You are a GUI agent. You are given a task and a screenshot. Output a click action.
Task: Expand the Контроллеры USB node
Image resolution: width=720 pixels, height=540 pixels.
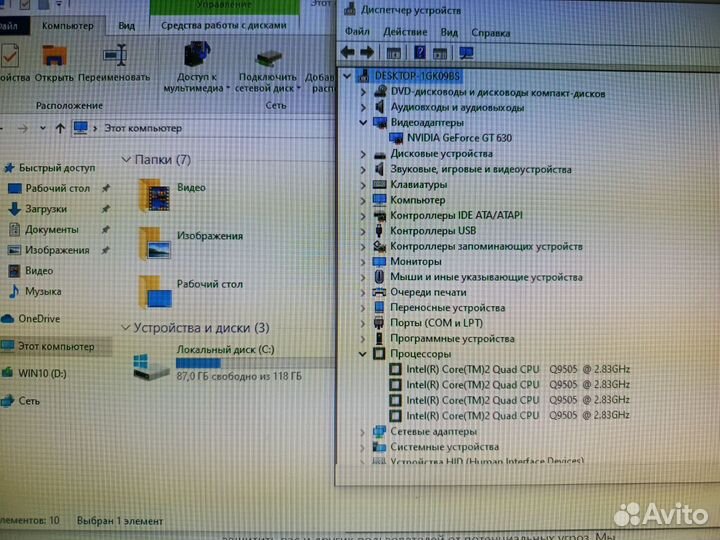point(363,231)
